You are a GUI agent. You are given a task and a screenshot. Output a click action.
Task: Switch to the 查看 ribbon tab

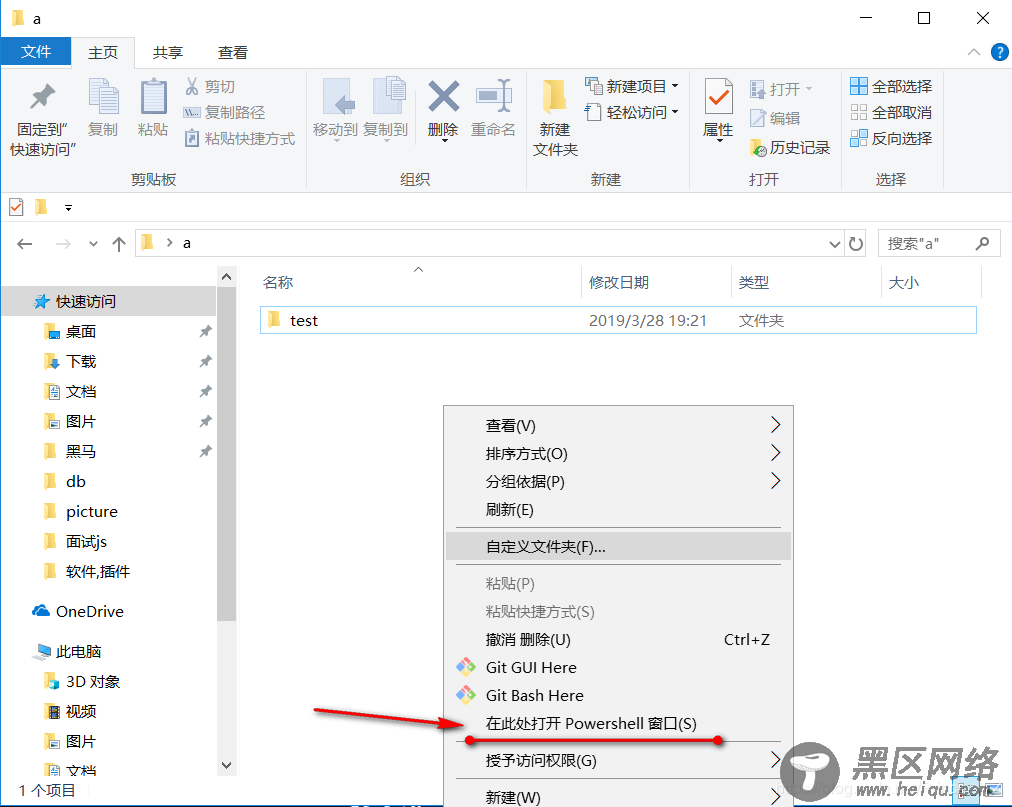click(x=233, y=53)
